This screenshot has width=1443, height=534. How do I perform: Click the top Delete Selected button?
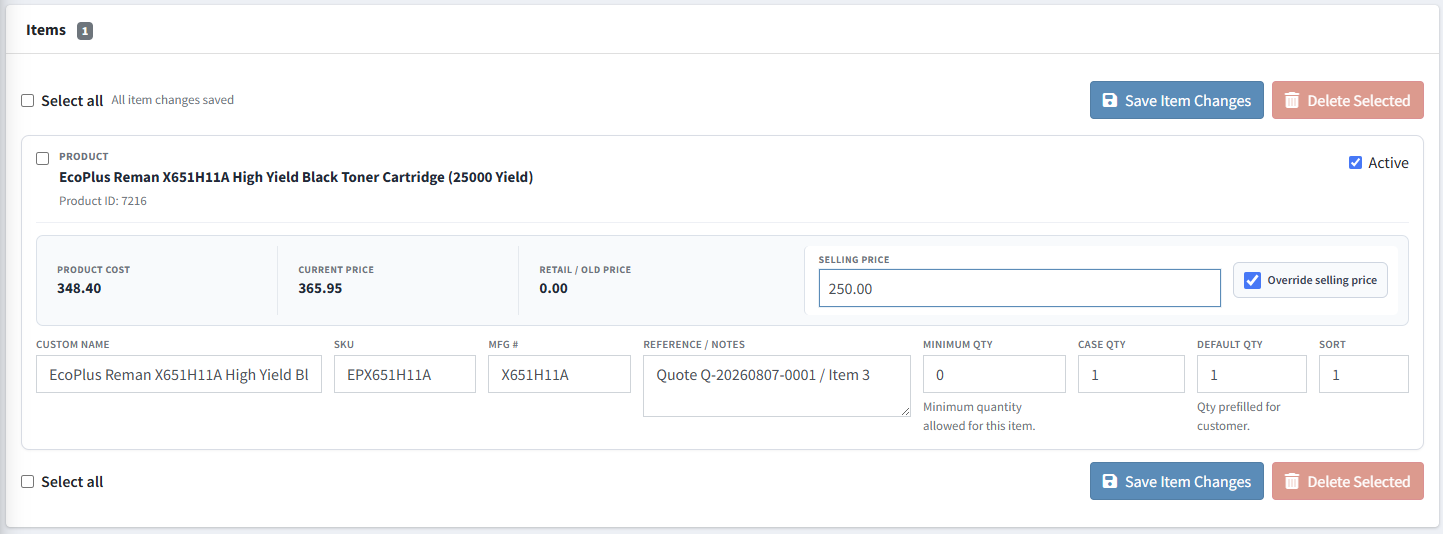[x=1348, y=100]
